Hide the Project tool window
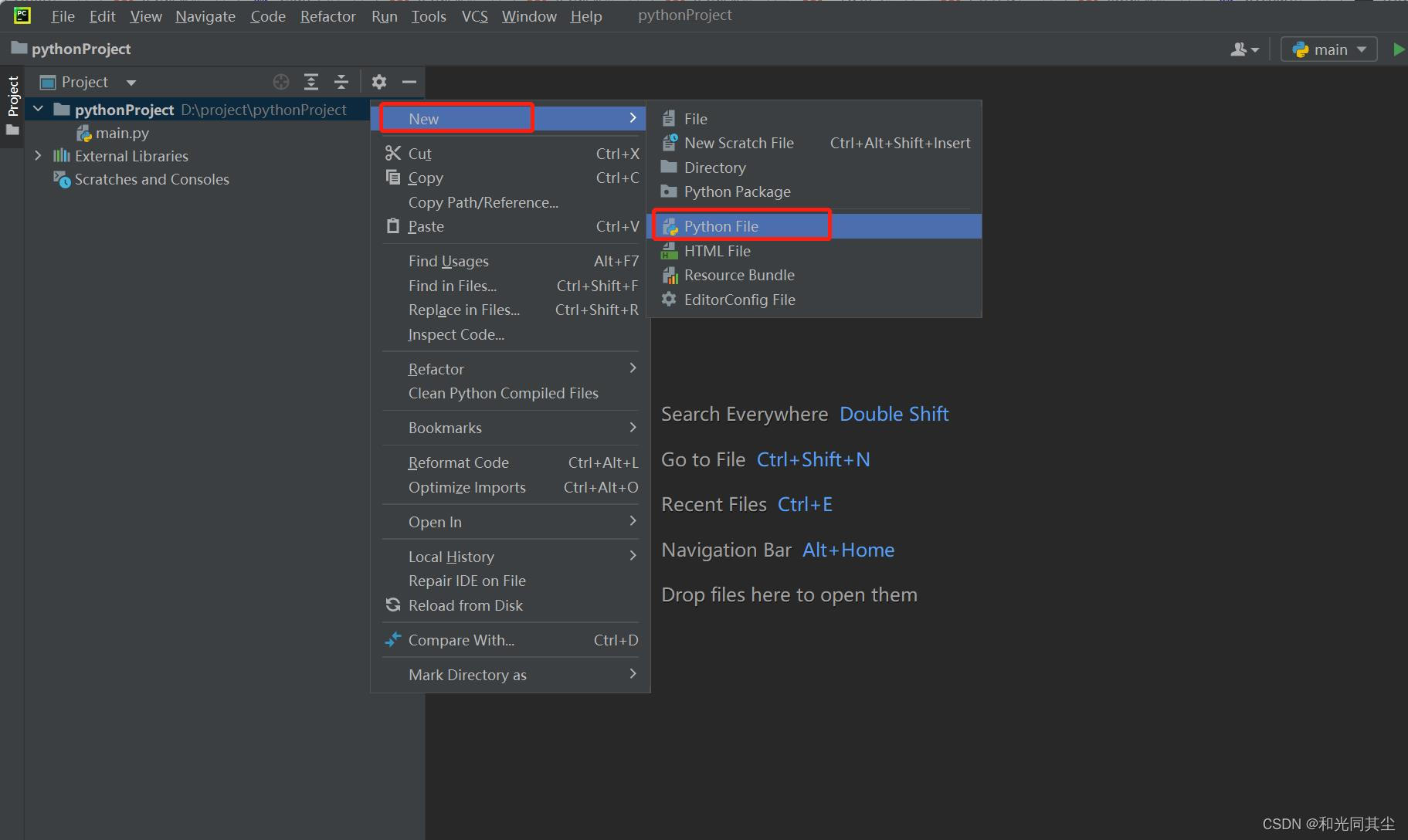The width and height of the screenshot is (1408, 840). pyautogui.click(x=409, y=82)
